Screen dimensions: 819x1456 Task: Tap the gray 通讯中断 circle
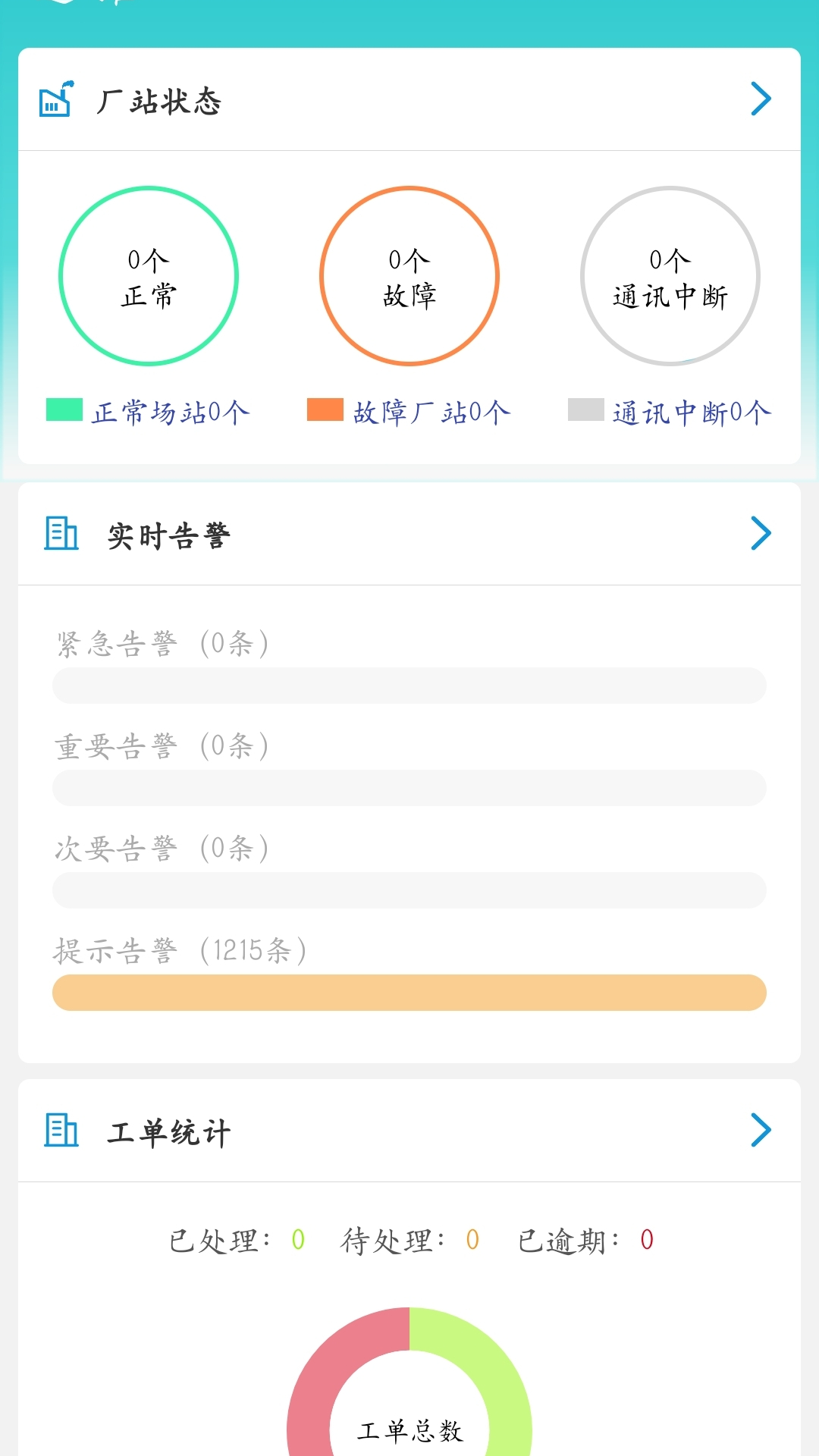coord(670,276)
